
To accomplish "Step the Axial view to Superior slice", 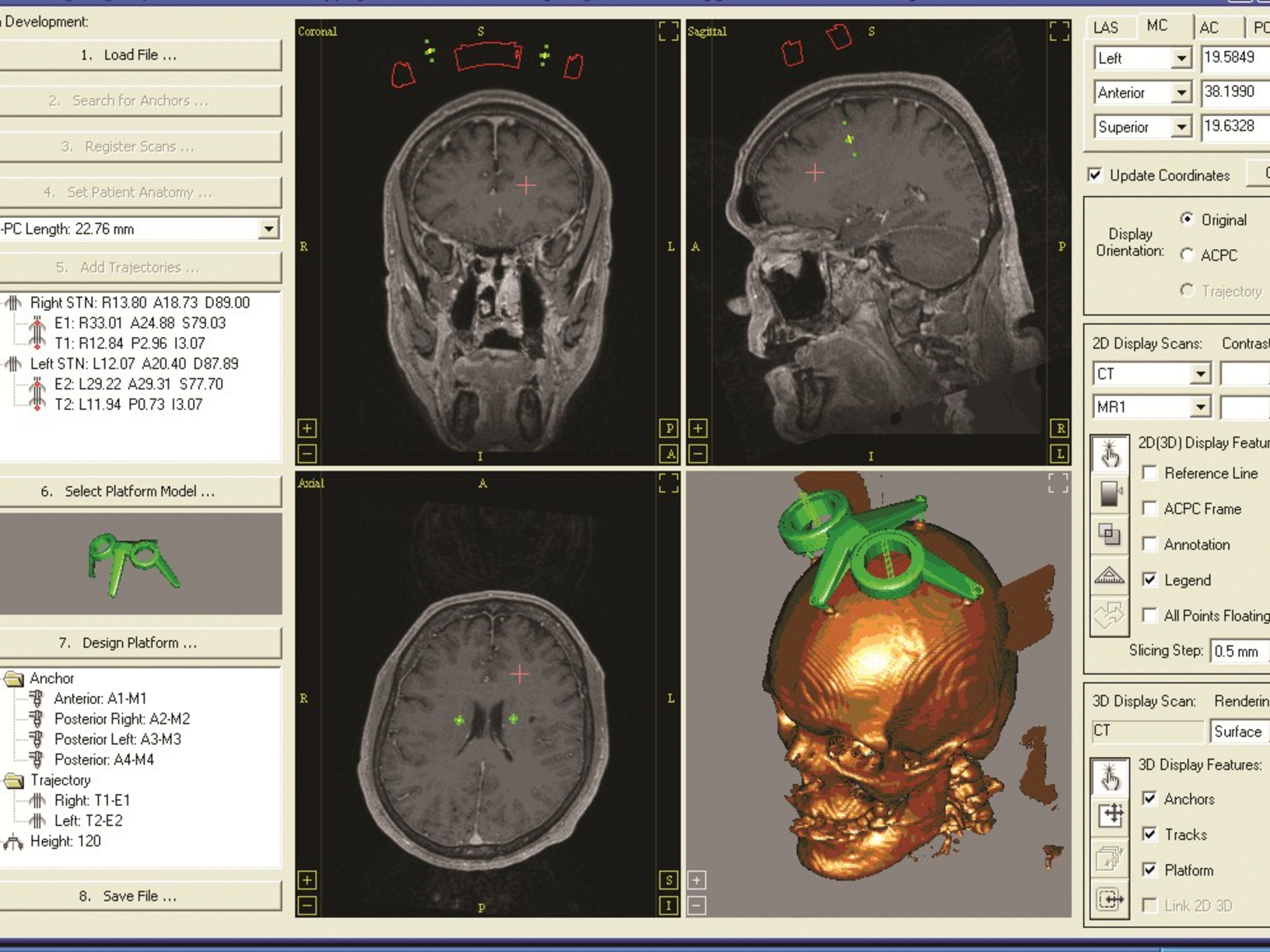I will point(668,880).
